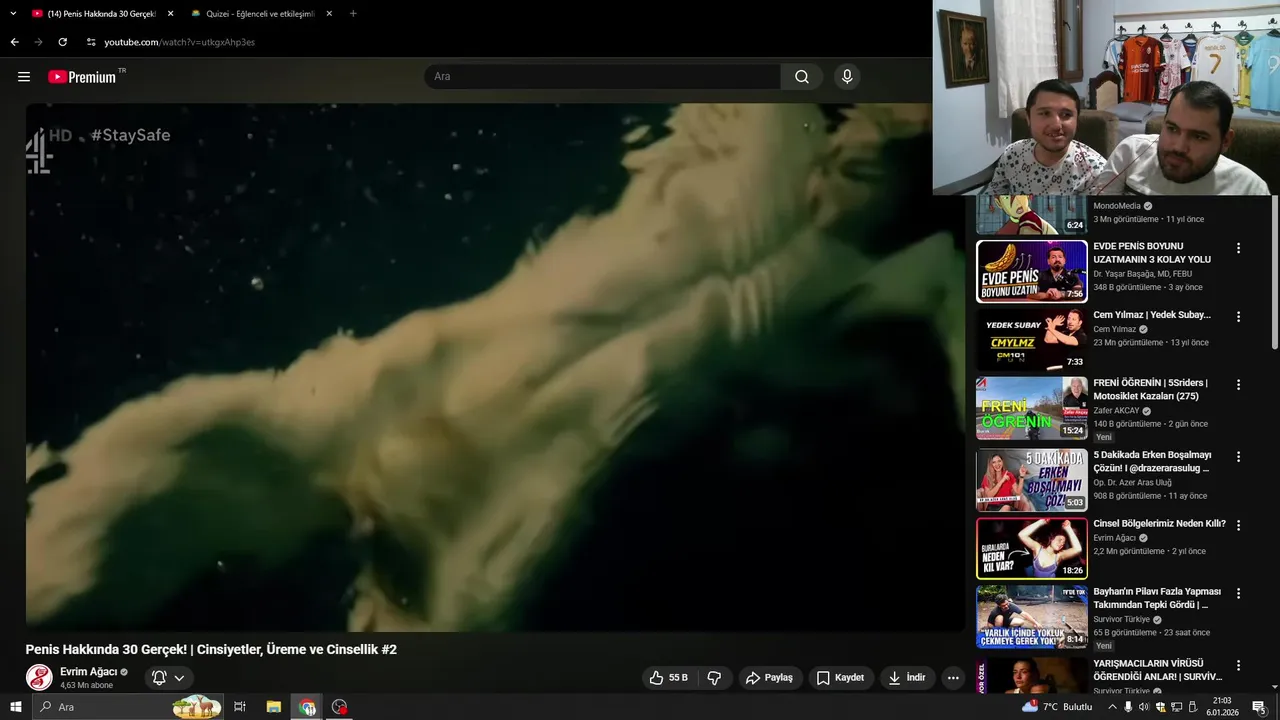
Task: Toggle subscription notification bell
Action: [x=159, y=678]
